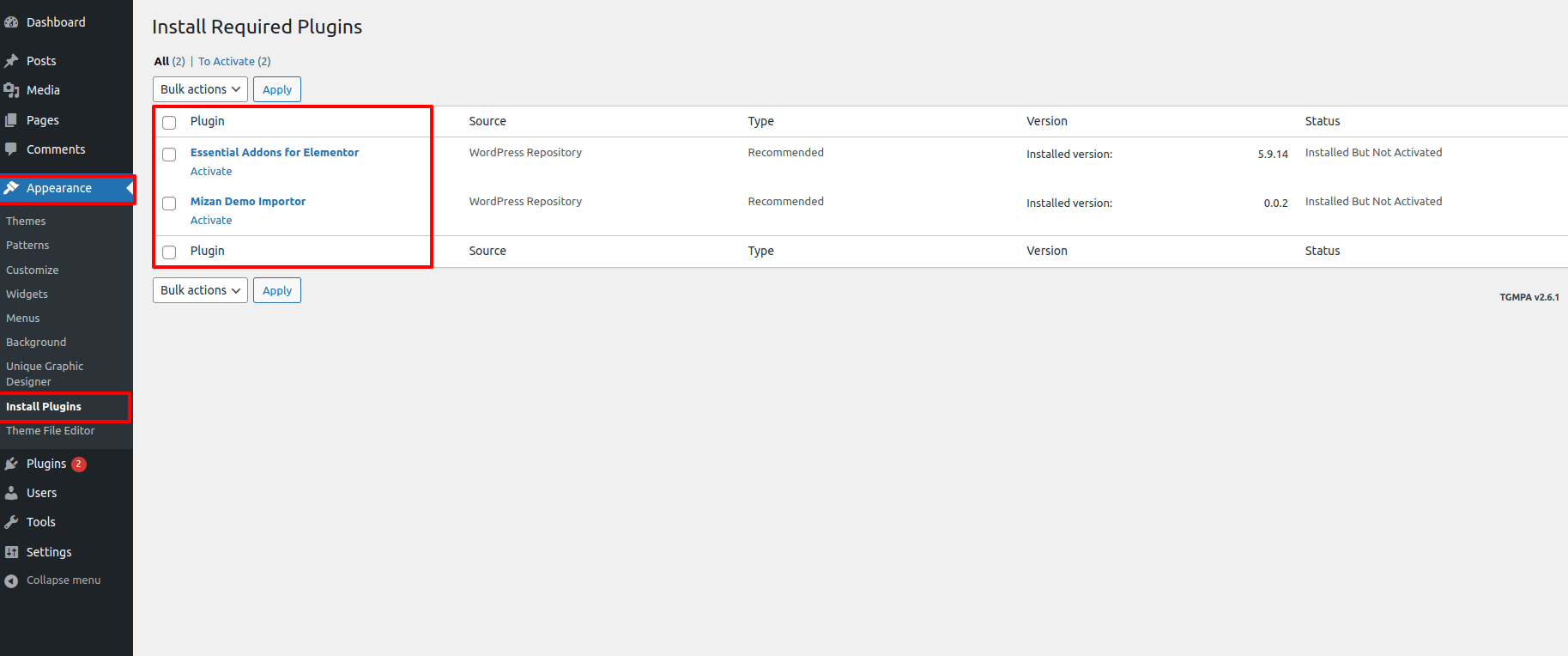Click the Dashboard gauge icon

coord(11,22)
